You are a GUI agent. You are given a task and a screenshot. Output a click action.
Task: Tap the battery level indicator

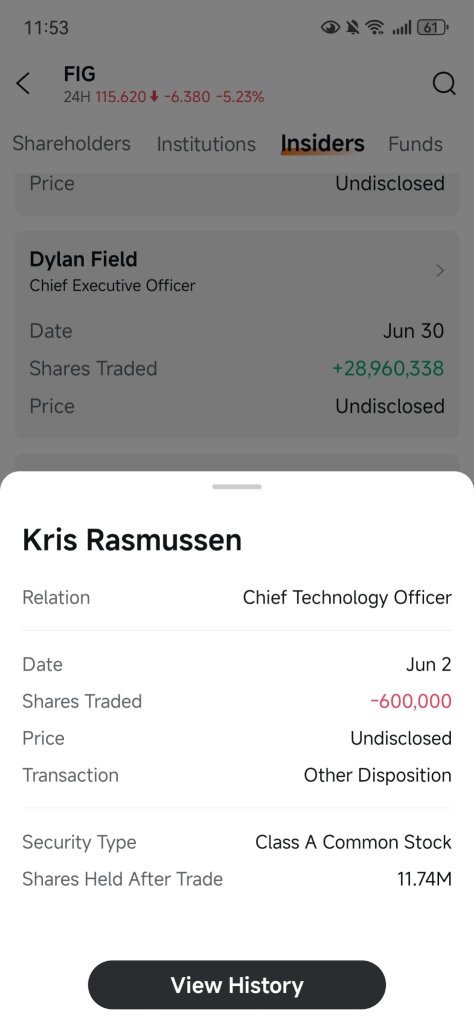click(434, 27)
